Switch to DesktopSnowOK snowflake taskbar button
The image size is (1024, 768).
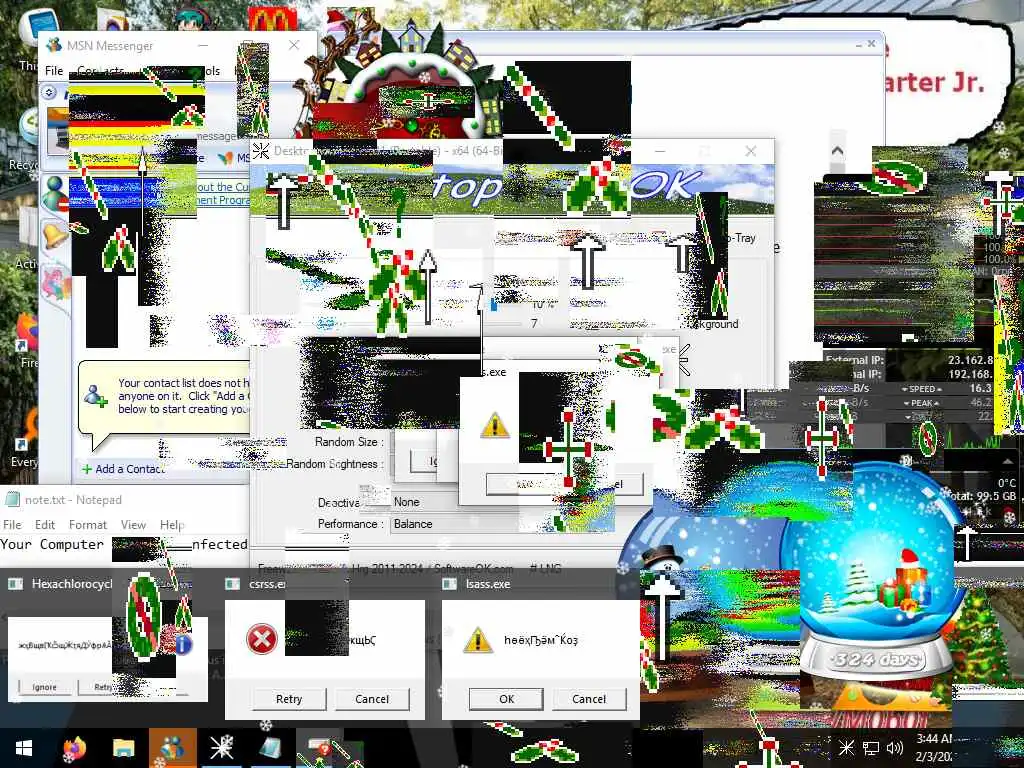[x=221, y=748]
